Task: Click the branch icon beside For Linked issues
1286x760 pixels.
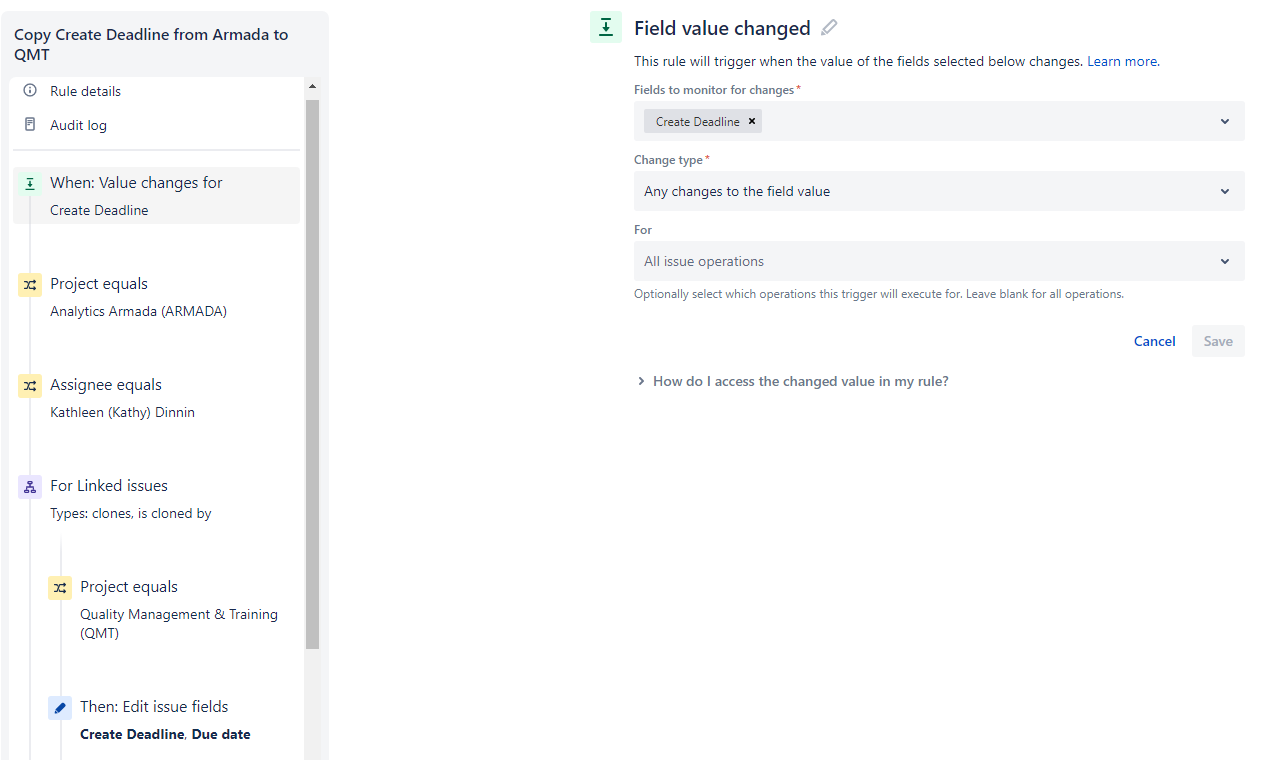Action: 30,487
